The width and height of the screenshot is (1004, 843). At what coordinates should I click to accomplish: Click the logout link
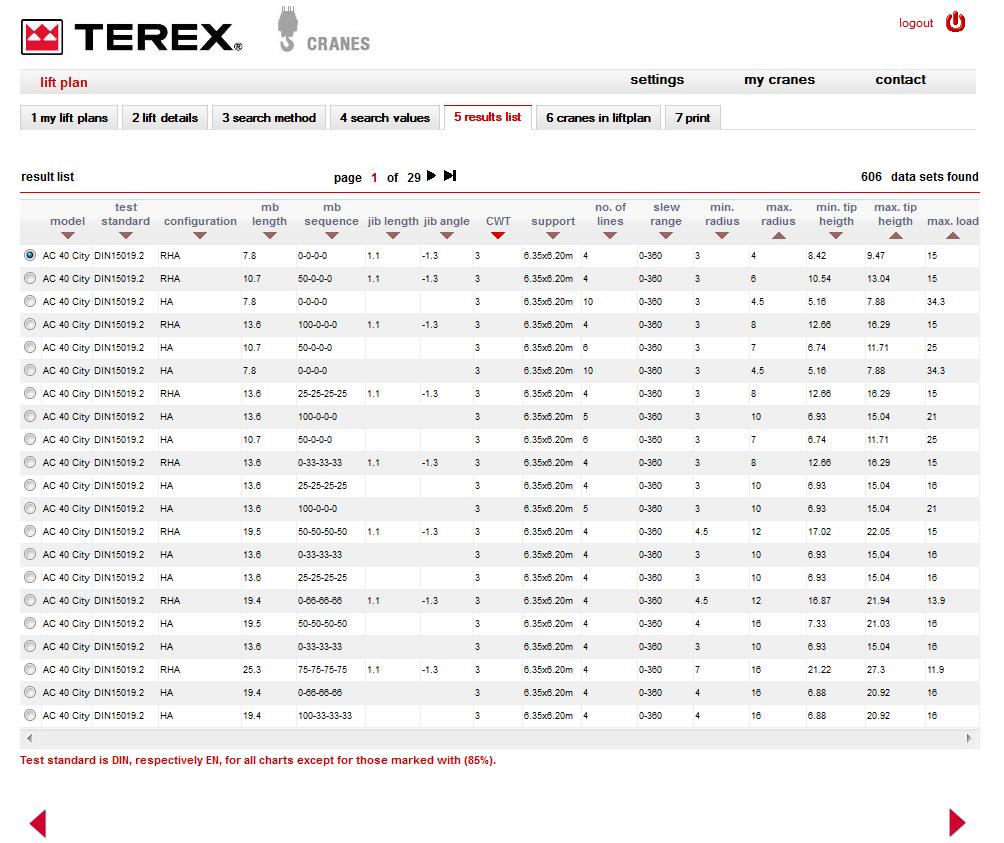coord(916,23)
